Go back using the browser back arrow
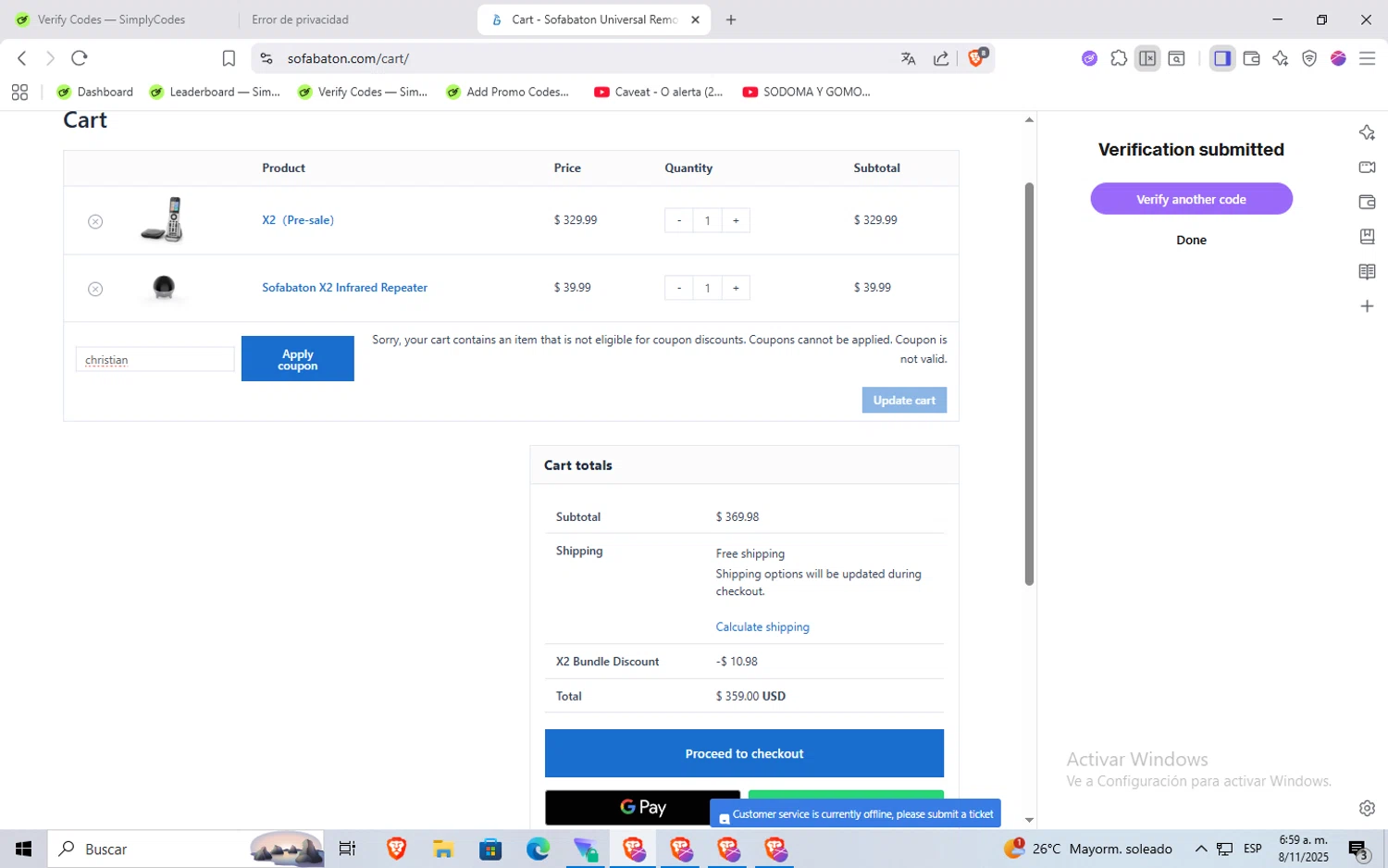Screen dimensions: 1388x868 [x=22, y=58]
